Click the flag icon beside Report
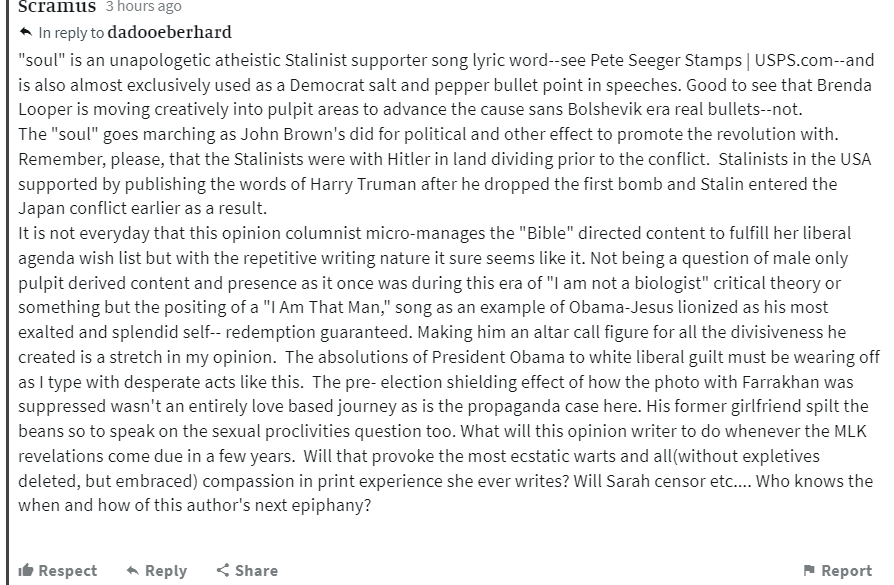 click(809, 570)
